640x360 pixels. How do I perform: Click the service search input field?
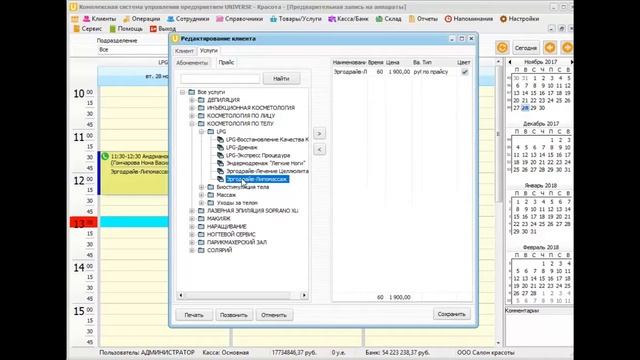click(220, 78)
